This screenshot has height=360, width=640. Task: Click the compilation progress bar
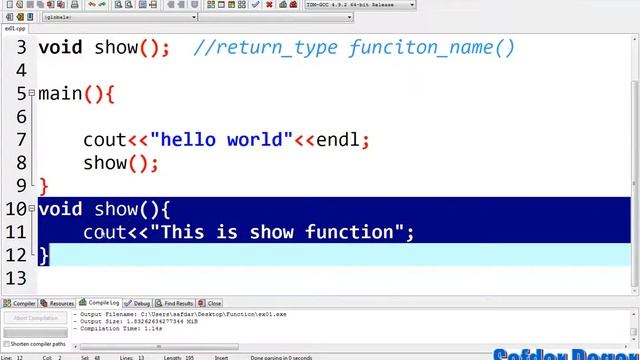[x=36, y=332]
